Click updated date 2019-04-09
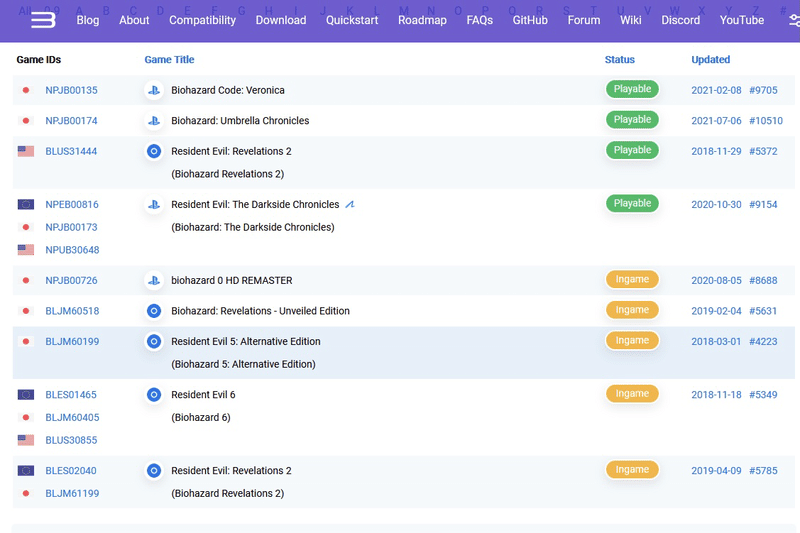The width and height of the screenshot is (800, 533). [716, 471]
